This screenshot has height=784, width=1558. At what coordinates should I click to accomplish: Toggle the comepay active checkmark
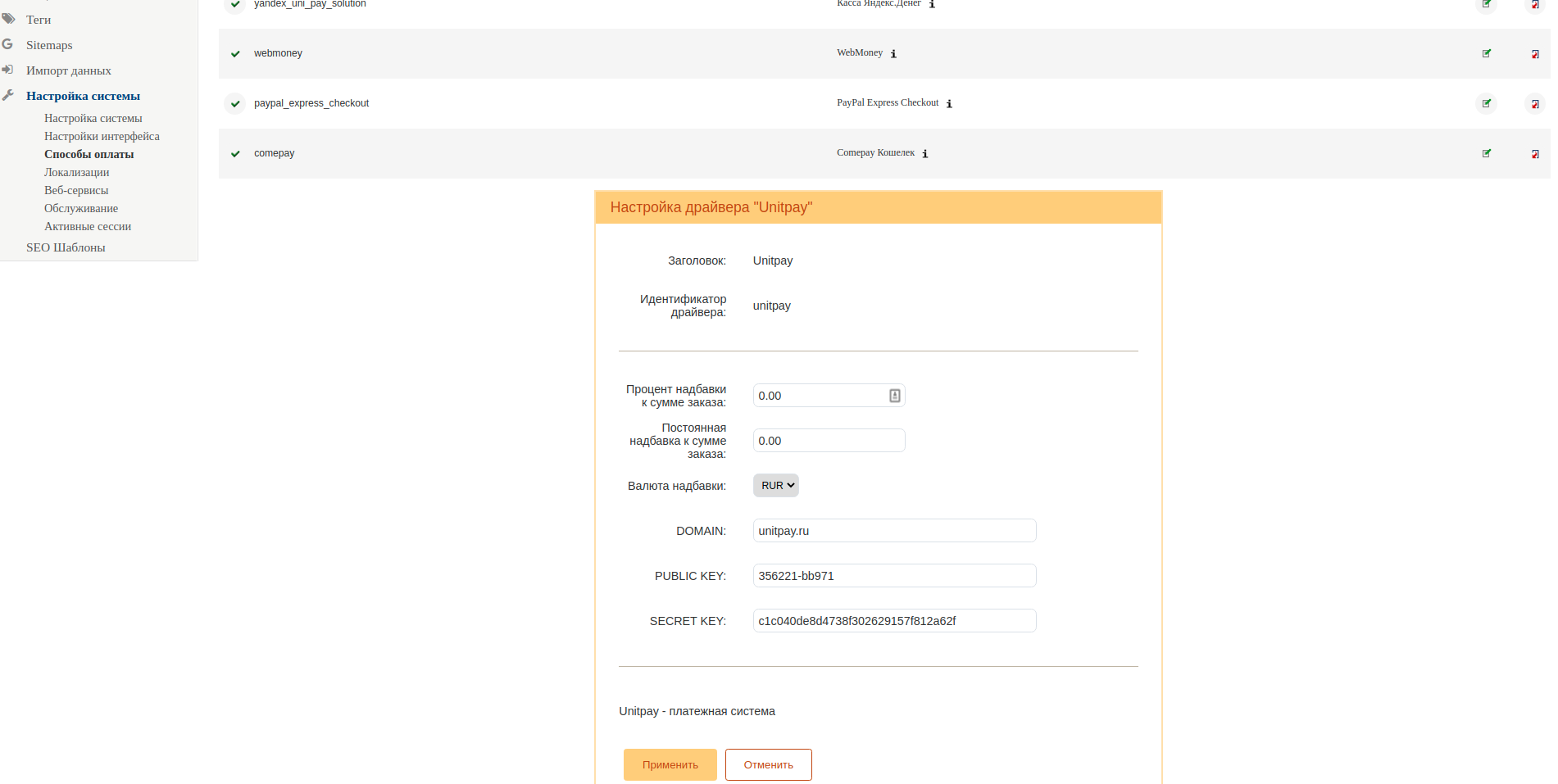(x=235, y=154)
